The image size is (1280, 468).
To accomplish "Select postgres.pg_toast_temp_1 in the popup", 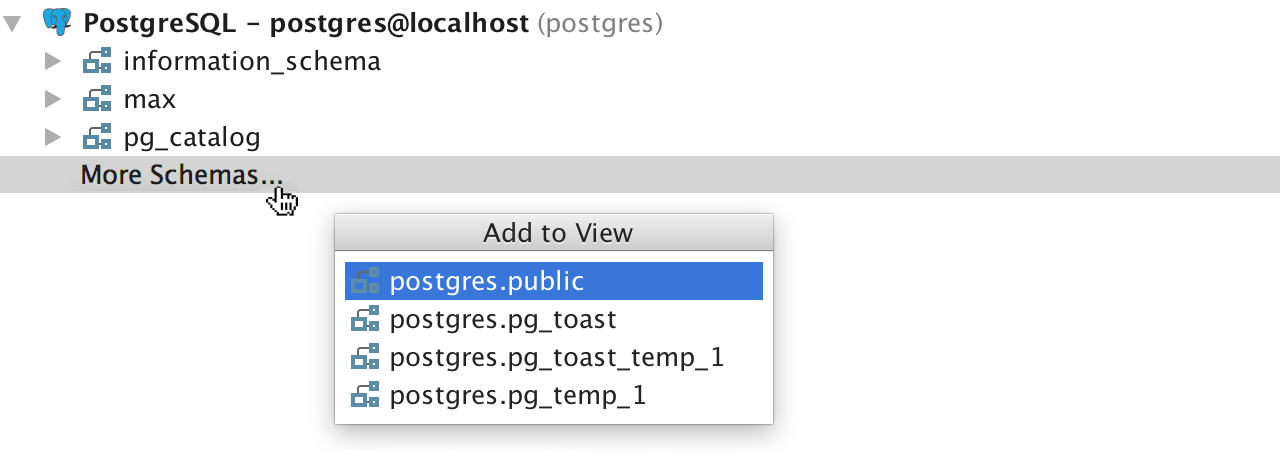I will tap(554, 358).
